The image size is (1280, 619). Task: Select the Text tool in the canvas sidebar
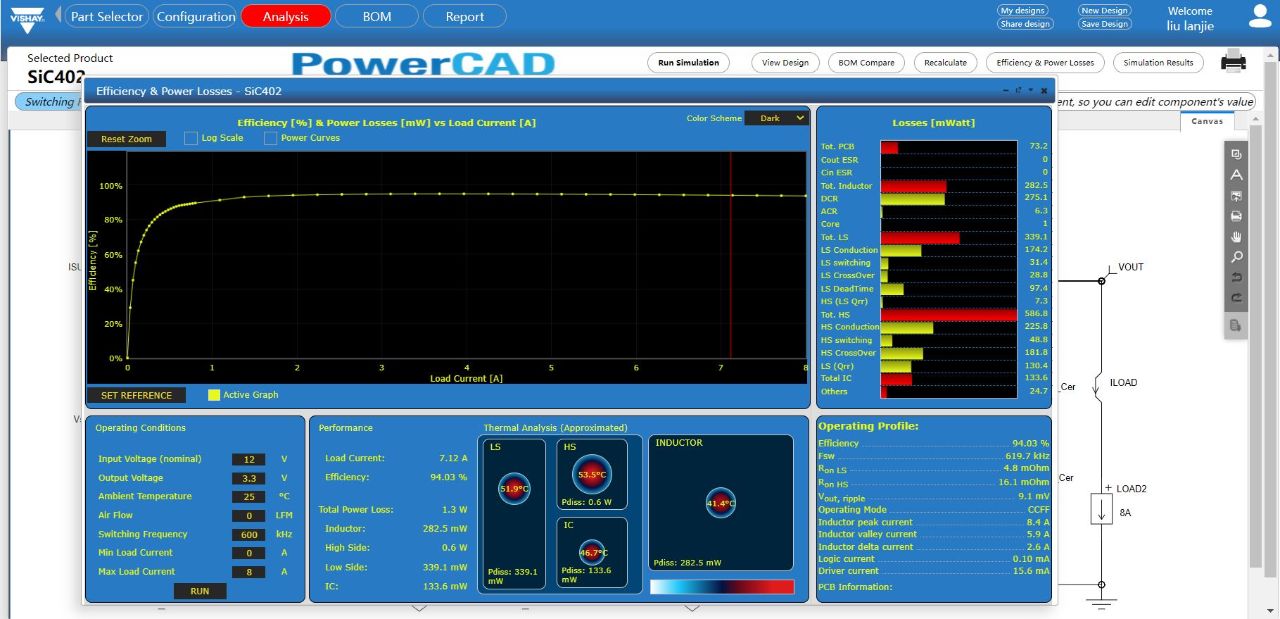[x=1237, y=175]
